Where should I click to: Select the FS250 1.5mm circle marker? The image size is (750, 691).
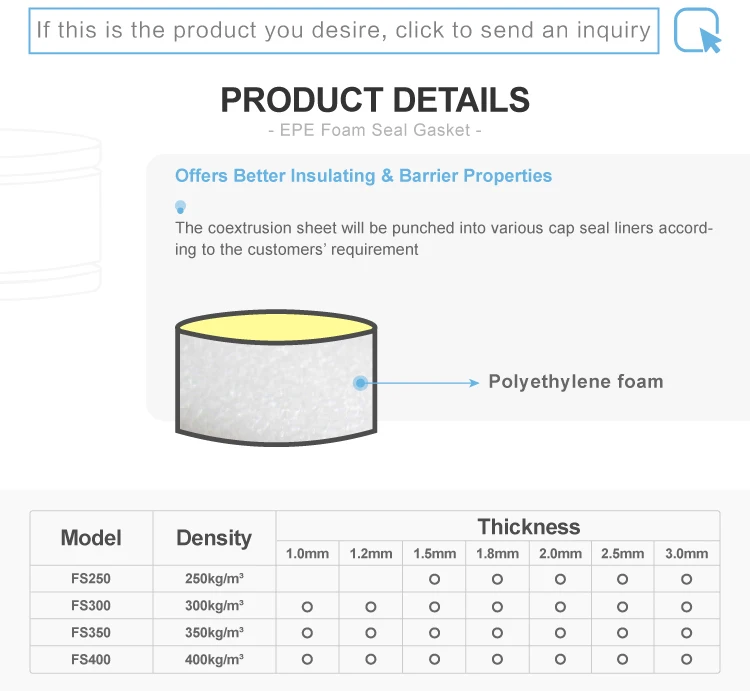[x=434, y=579]
